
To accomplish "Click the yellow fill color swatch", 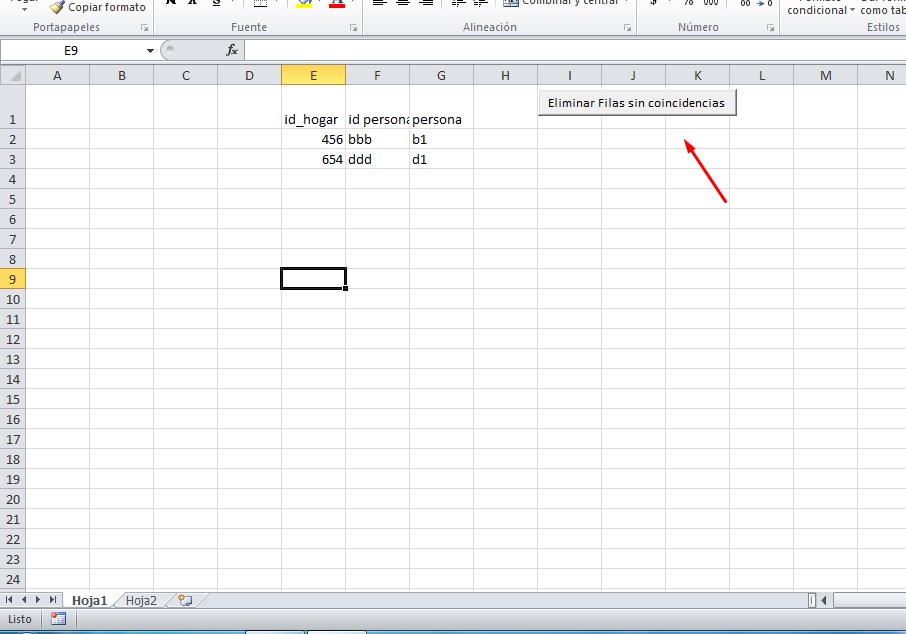I will pyautogui.click(x=304, y=3).
